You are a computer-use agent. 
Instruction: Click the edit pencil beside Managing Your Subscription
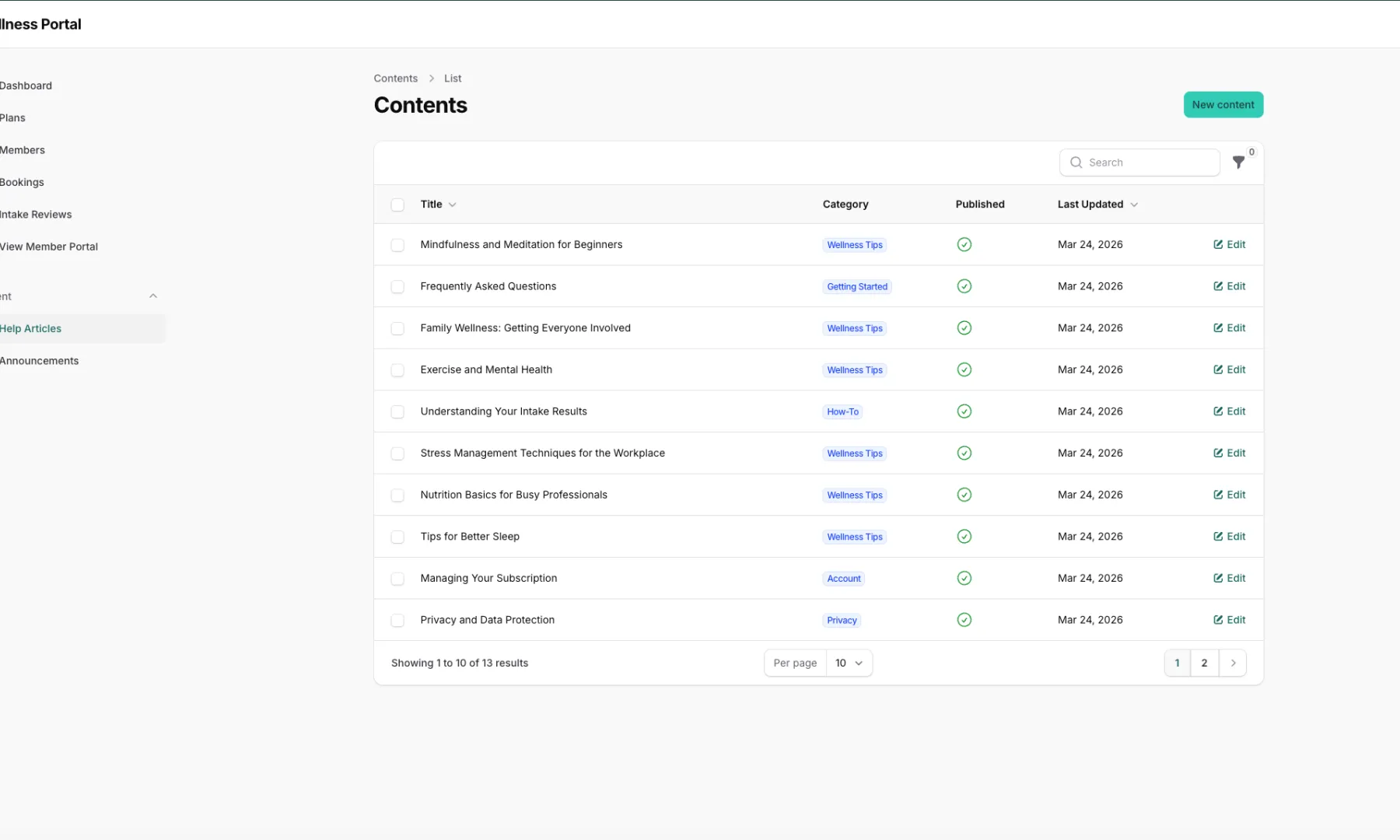1218,578
